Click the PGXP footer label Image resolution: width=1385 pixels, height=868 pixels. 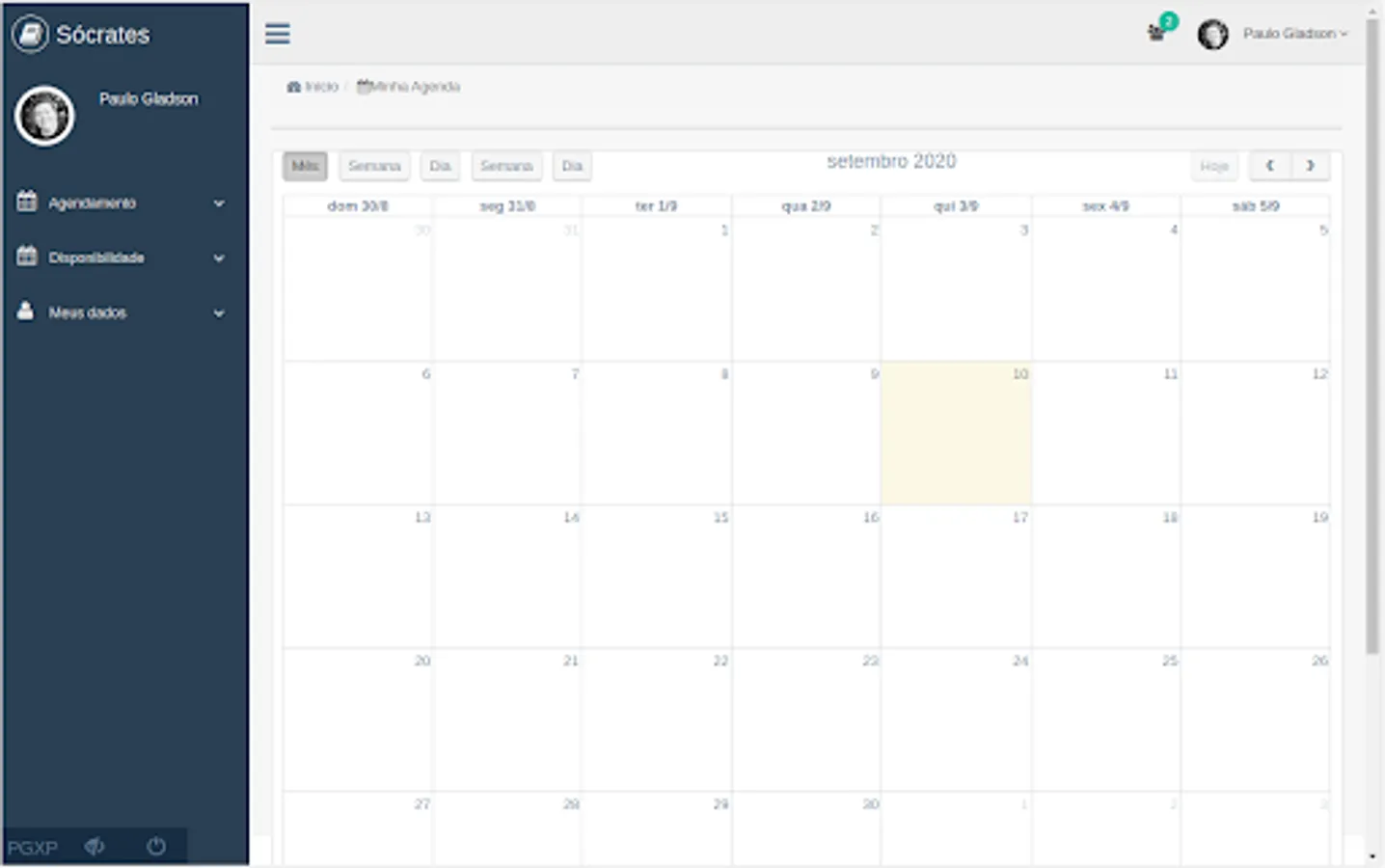tap(33, 848)
